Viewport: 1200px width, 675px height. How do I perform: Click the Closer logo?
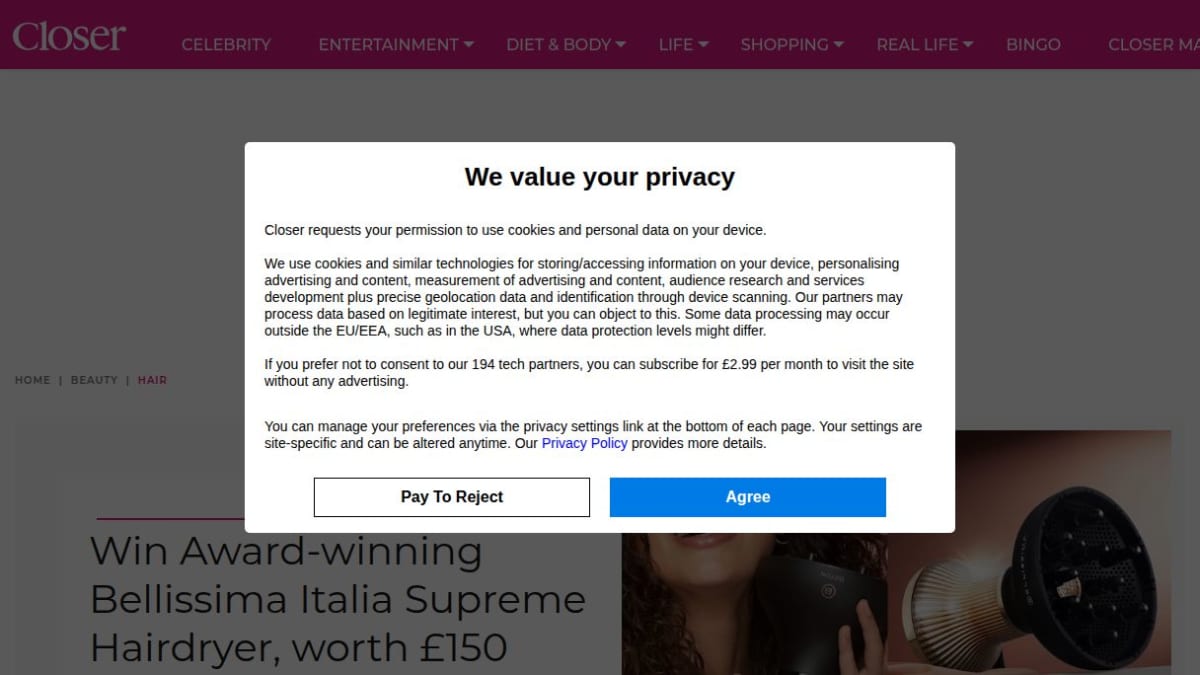click(69, 36)
